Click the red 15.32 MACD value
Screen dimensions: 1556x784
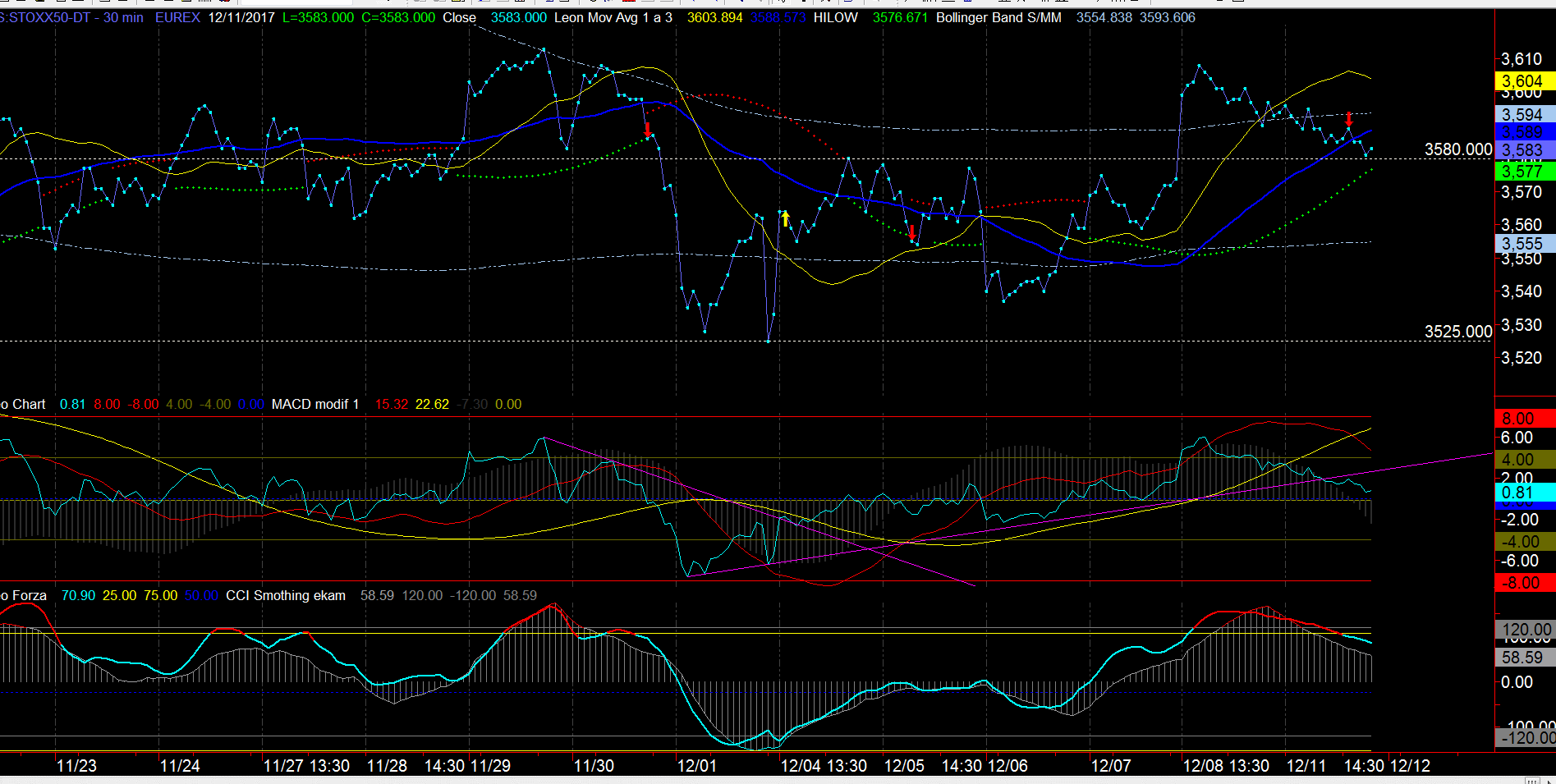pyautogui.click(x=392, y=404)
